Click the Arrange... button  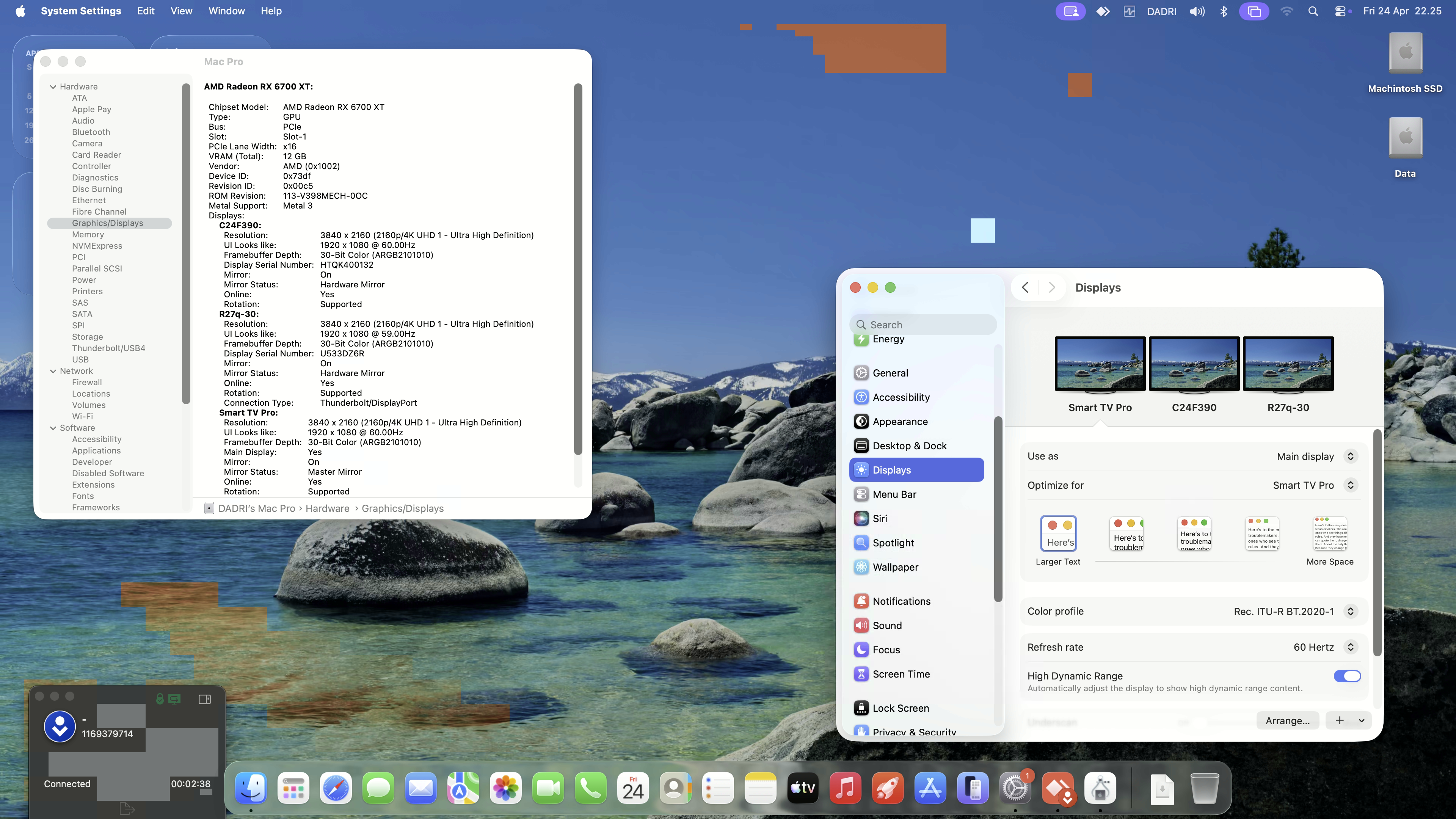click(1288, 721)
